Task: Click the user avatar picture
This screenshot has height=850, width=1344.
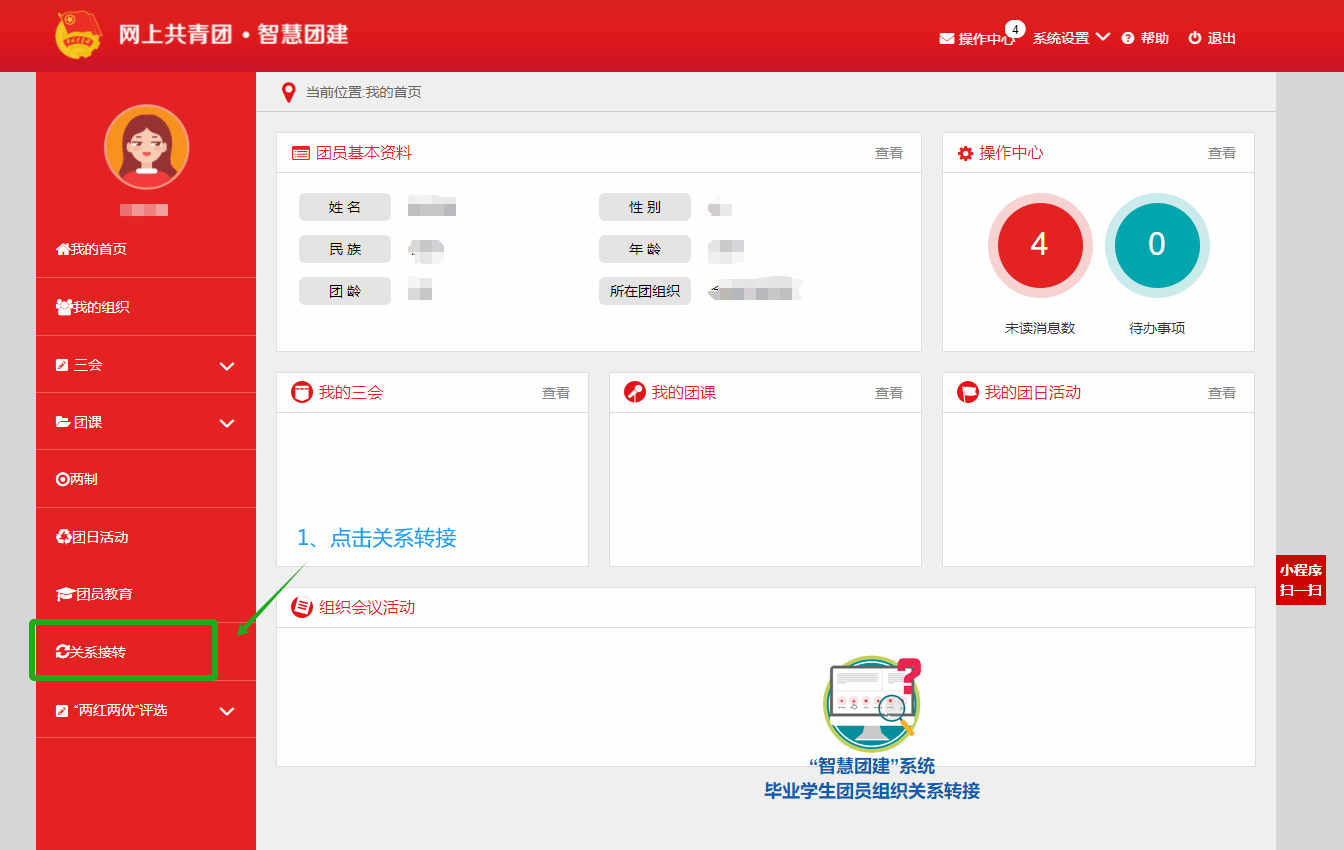Action: coord(146,147)
